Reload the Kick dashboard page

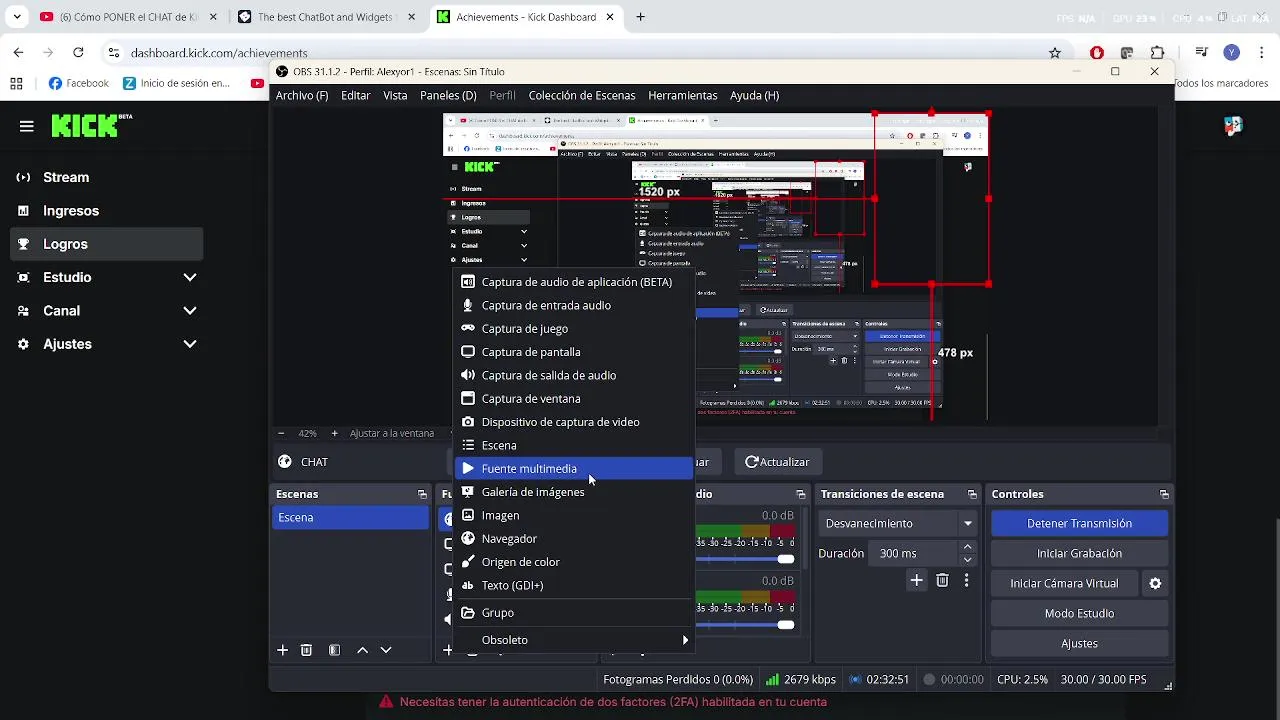78,52
